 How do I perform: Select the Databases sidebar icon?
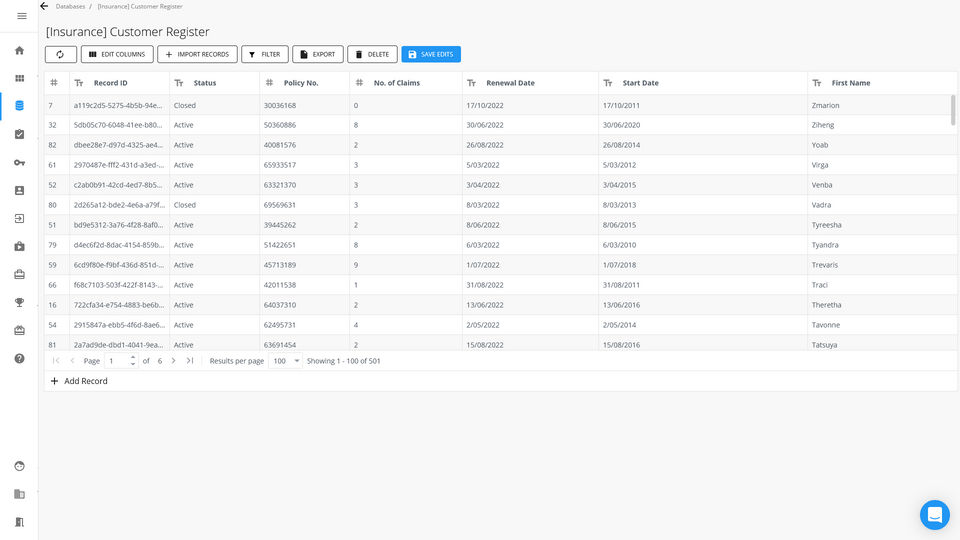(20, 106)
